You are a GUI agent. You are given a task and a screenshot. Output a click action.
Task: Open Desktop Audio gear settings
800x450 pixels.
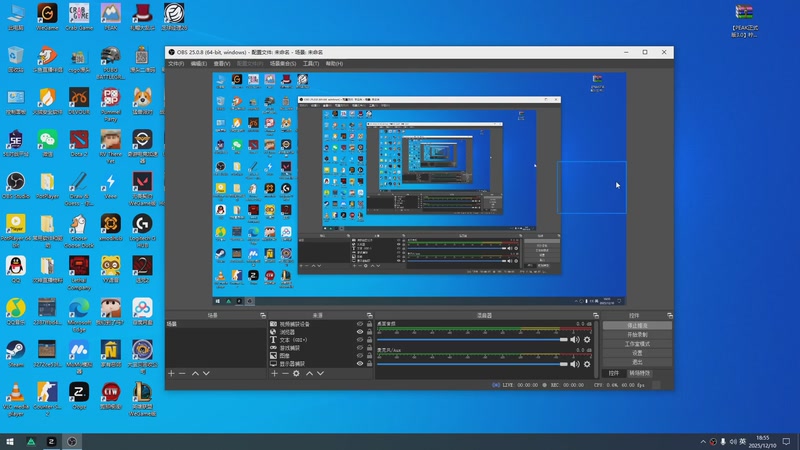[587, 340]
